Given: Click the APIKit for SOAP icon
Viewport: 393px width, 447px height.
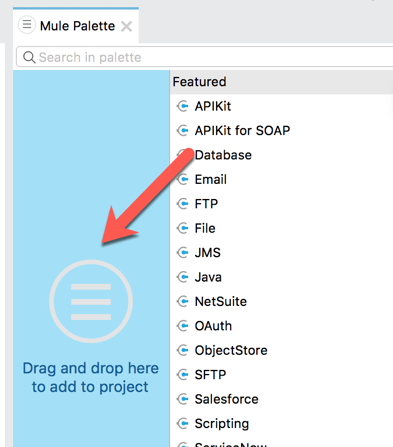Looking at the screenshot, I should pos(183,131).
